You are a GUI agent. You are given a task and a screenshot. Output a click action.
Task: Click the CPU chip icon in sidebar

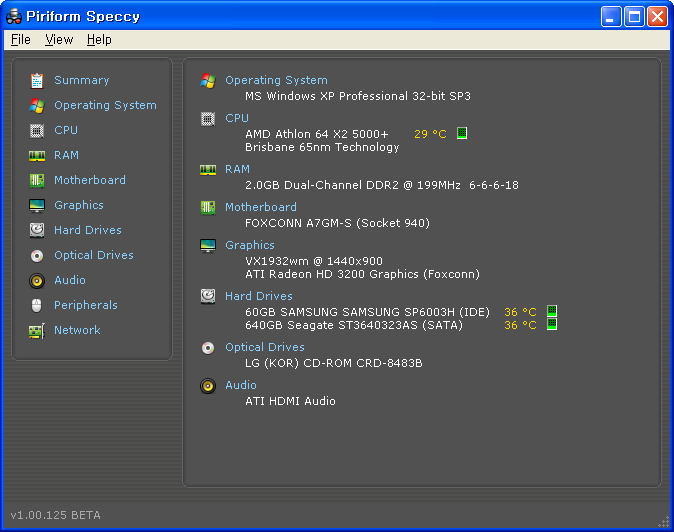pyautogui.click(x=37, y=130)
